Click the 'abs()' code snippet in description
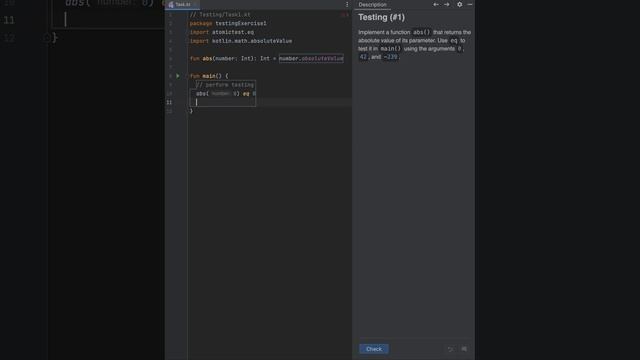The image size is (640, 360). pos(421,32)
